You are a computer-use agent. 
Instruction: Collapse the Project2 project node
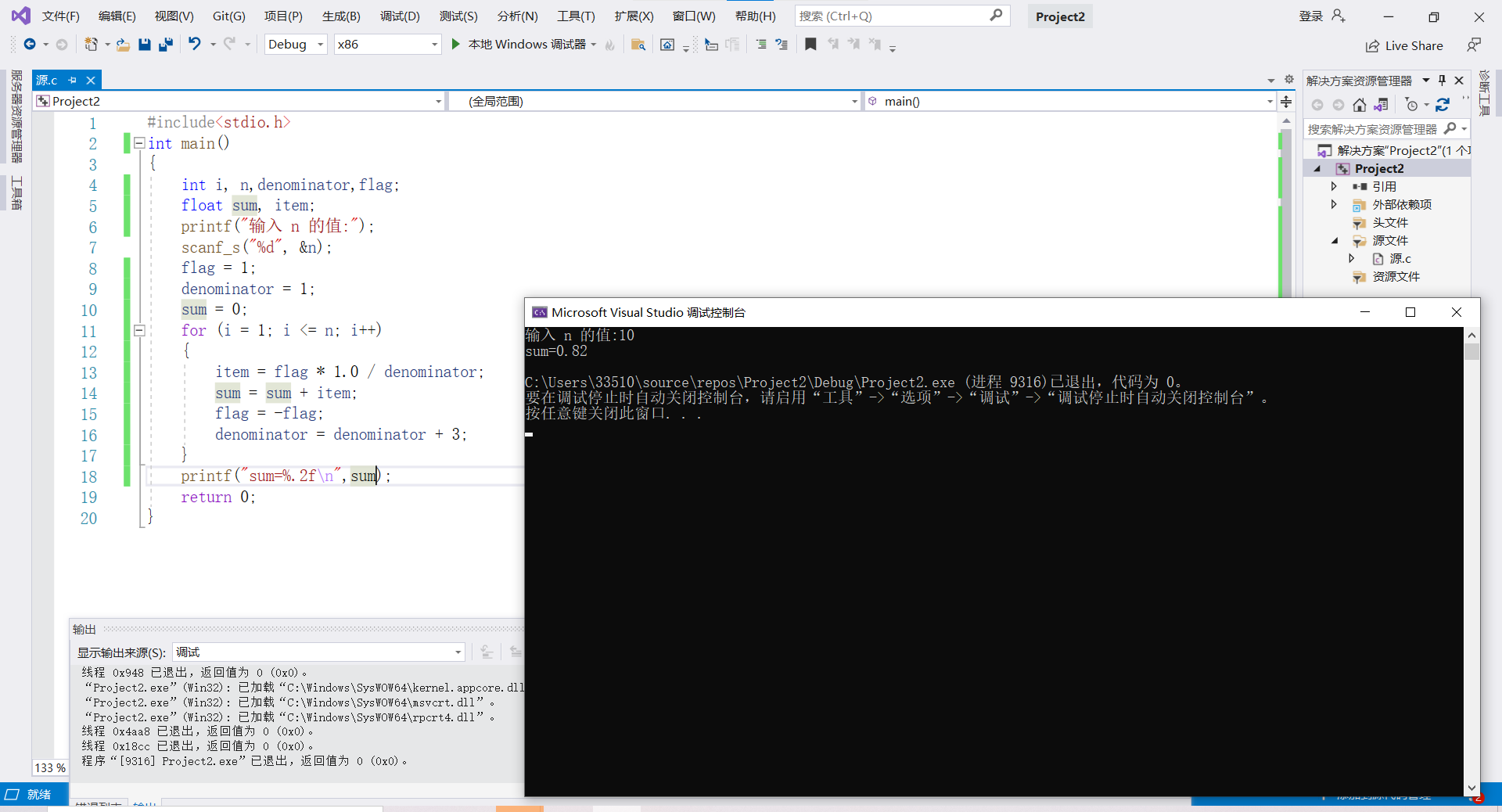tap(1317, 169)
